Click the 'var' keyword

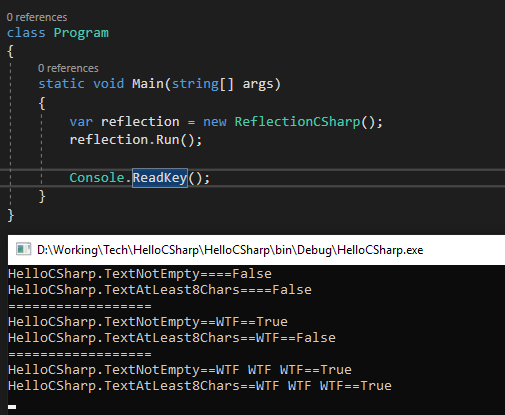[81, 122]
